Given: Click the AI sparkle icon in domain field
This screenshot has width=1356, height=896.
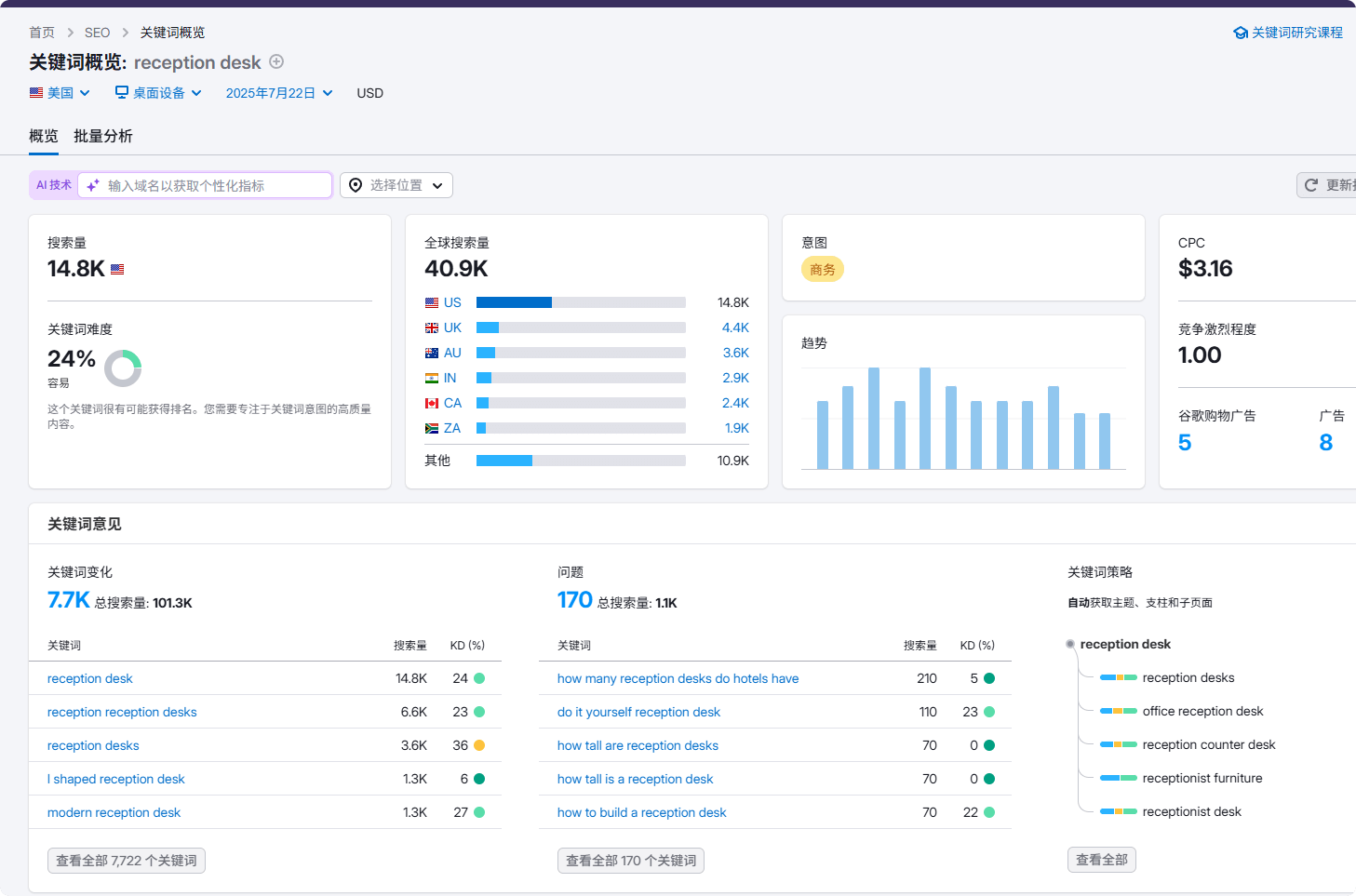Looking at the screenshot, I should [93, 186].
